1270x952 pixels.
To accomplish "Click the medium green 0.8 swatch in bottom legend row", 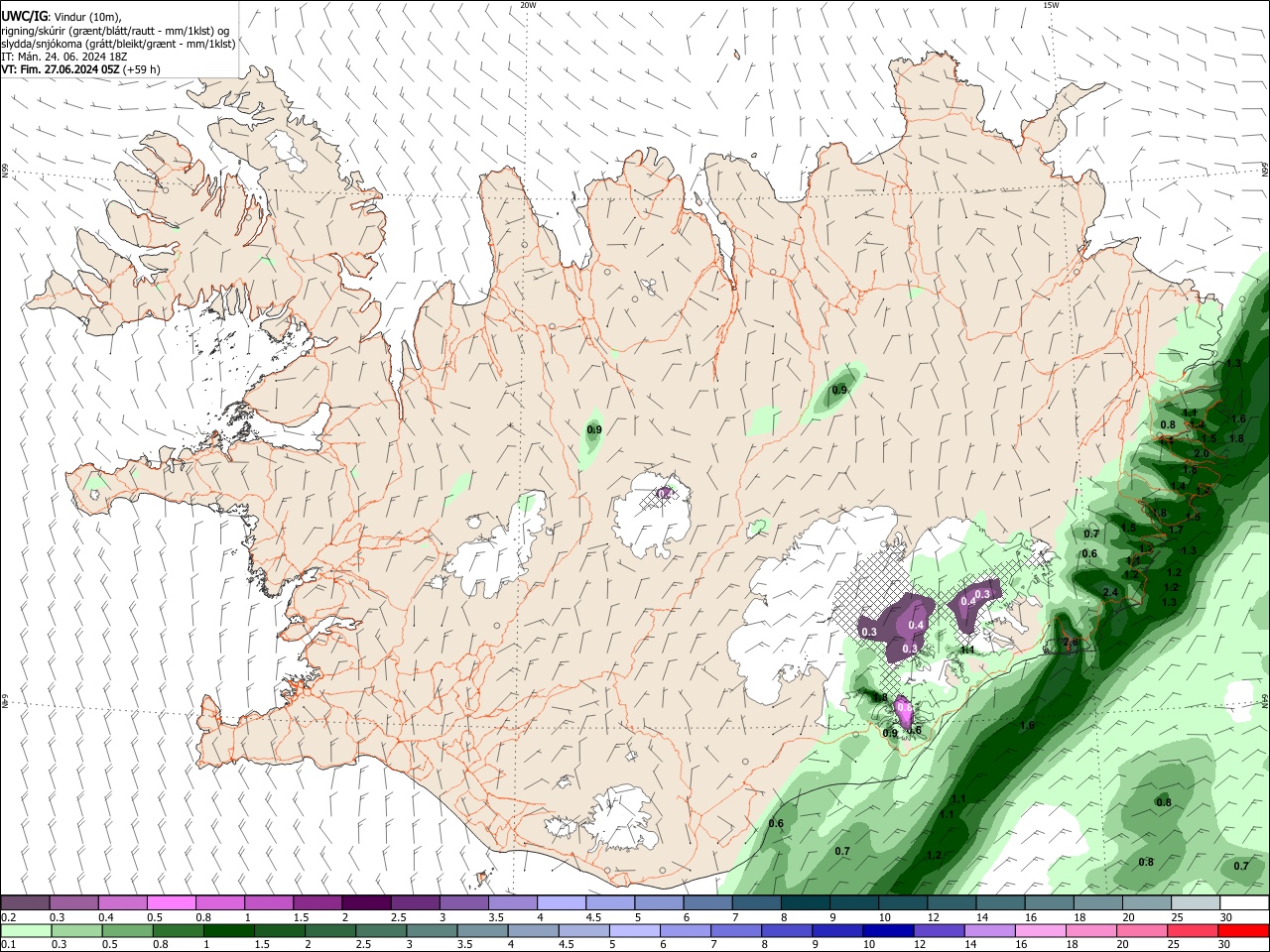I will click(x=179, y=930).
